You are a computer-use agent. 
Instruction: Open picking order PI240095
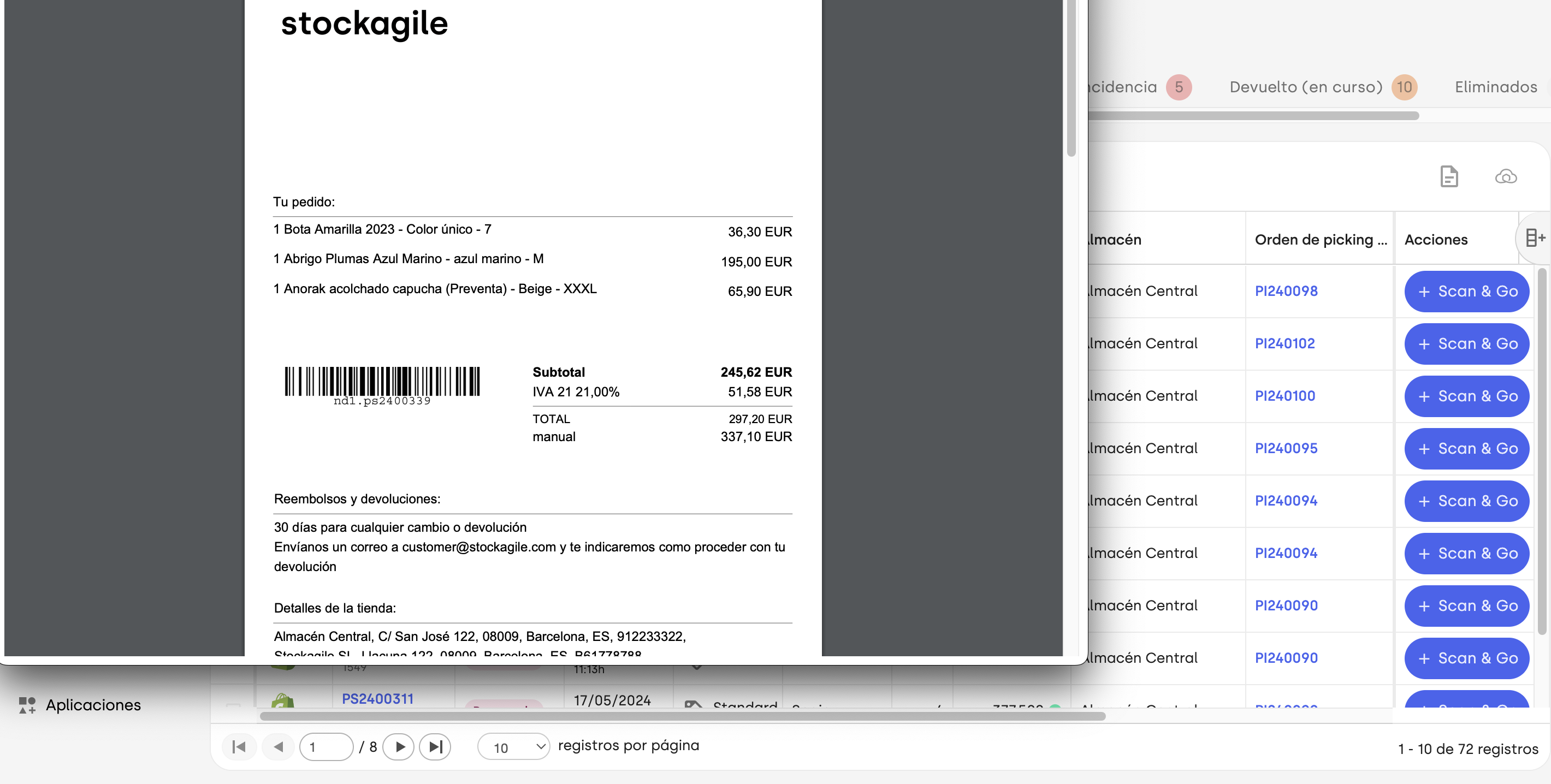pos(1286,448)
